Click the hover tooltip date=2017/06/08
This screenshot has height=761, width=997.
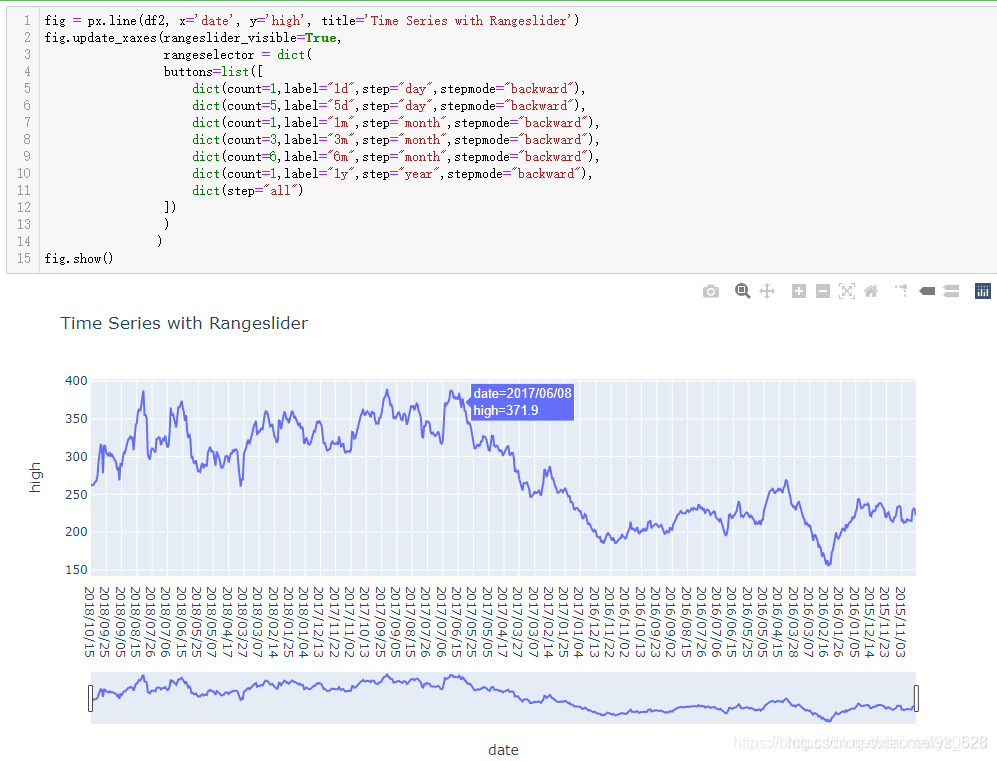[522, 402]
